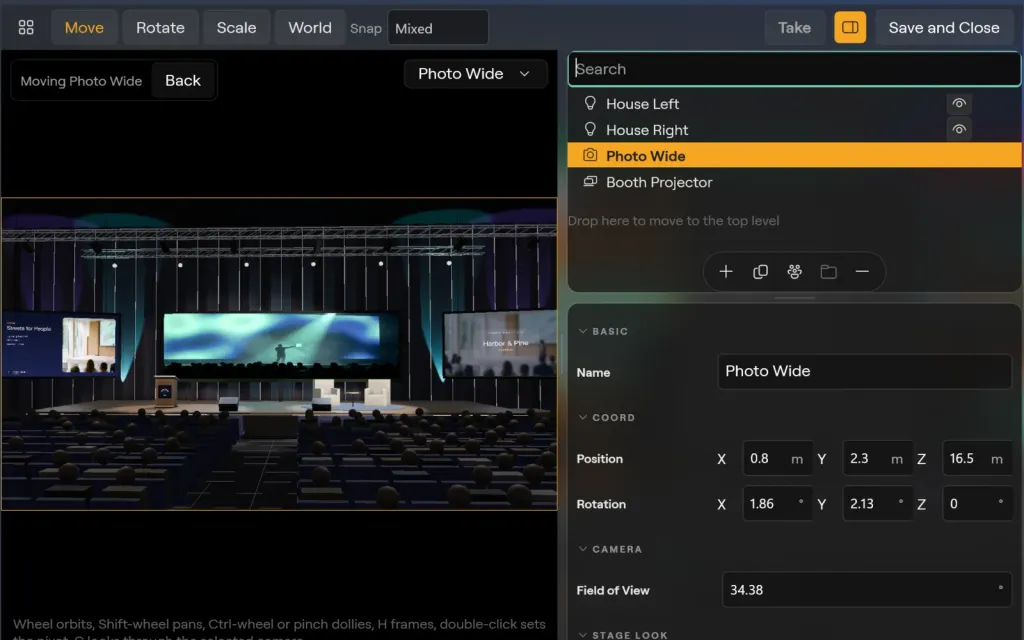Viewport: 1024px width, 640px height.
Task: Edit Rotation X value 1.86
Action: [778, 504]
